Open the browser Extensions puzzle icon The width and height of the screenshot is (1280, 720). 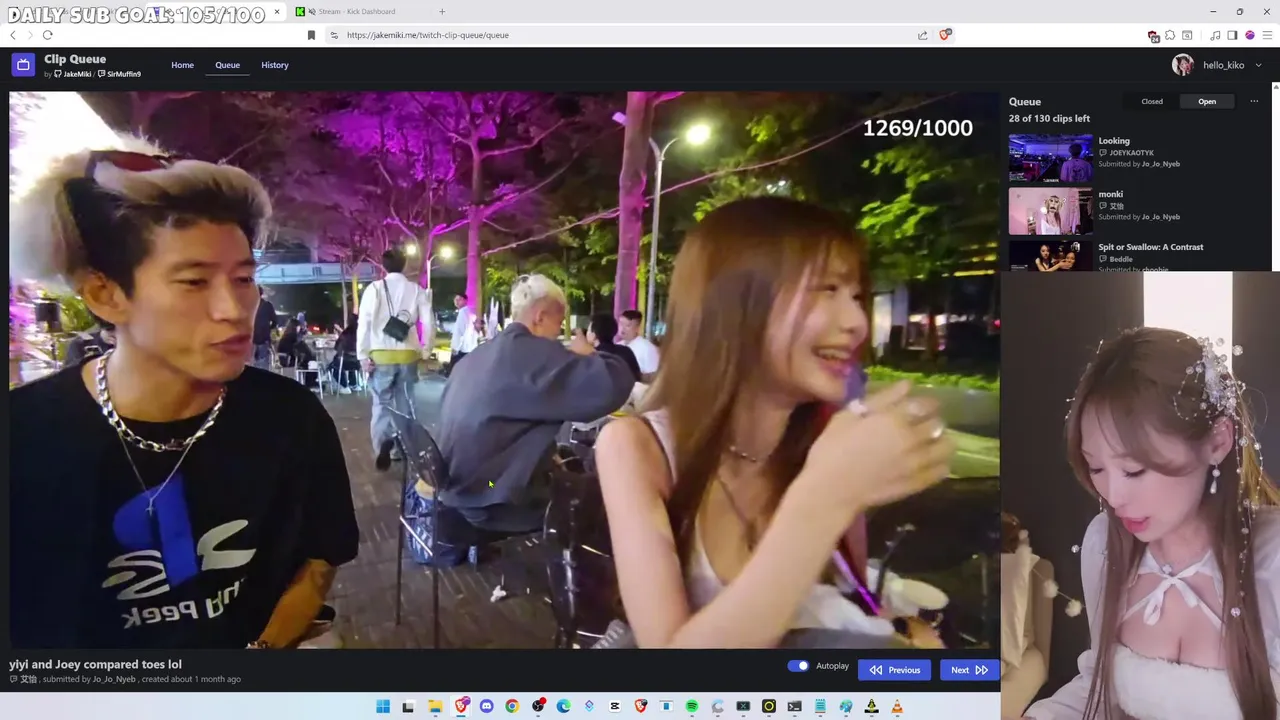tap(1170, 35)
